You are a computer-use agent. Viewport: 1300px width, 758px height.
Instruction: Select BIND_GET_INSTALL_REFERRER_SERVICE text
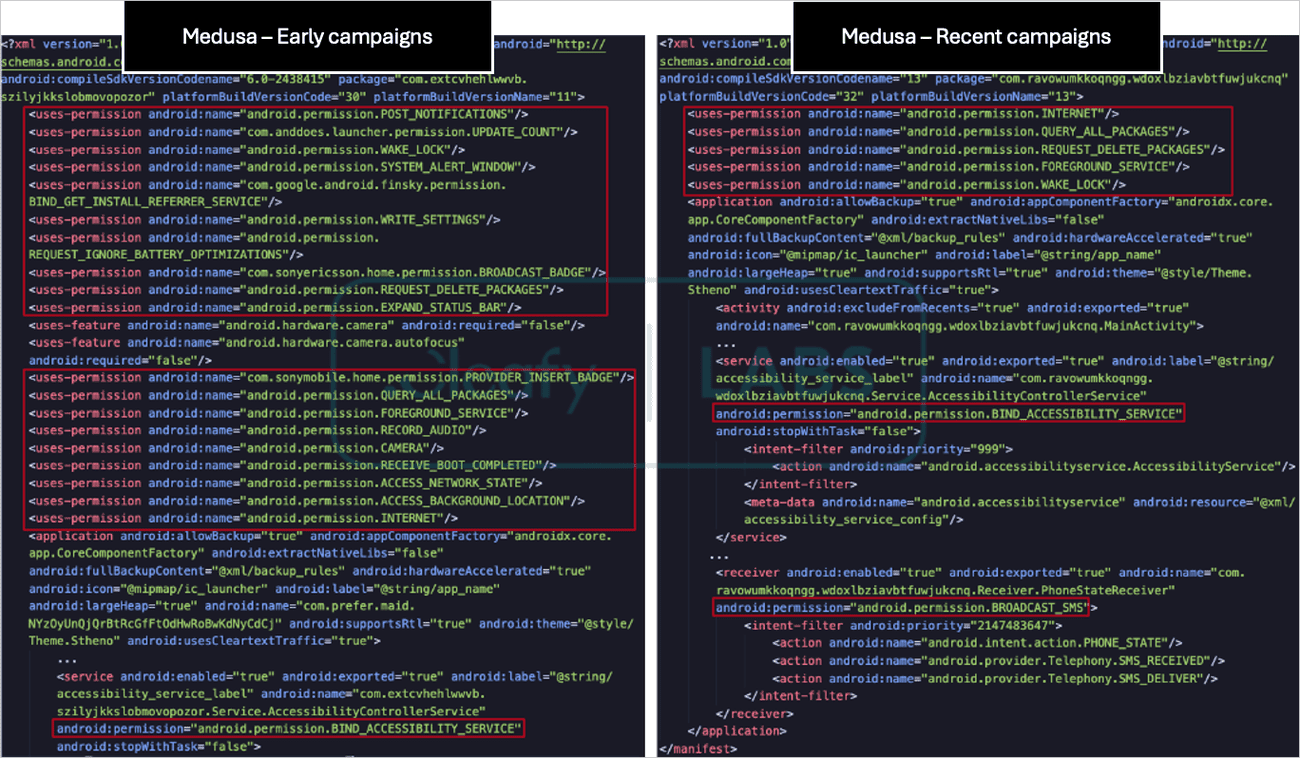click(155, 202)
